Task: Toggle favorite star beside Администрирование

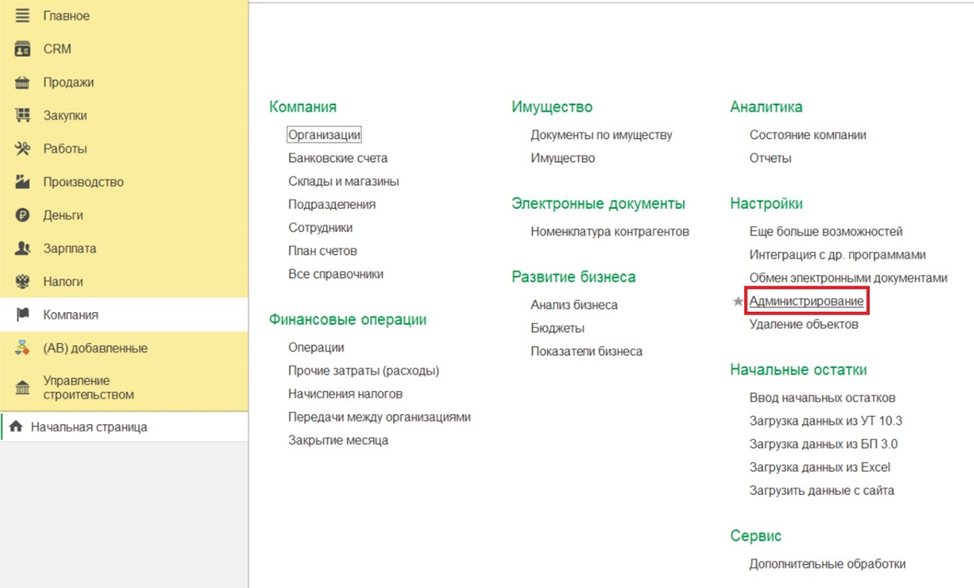Action: [738, 301]
